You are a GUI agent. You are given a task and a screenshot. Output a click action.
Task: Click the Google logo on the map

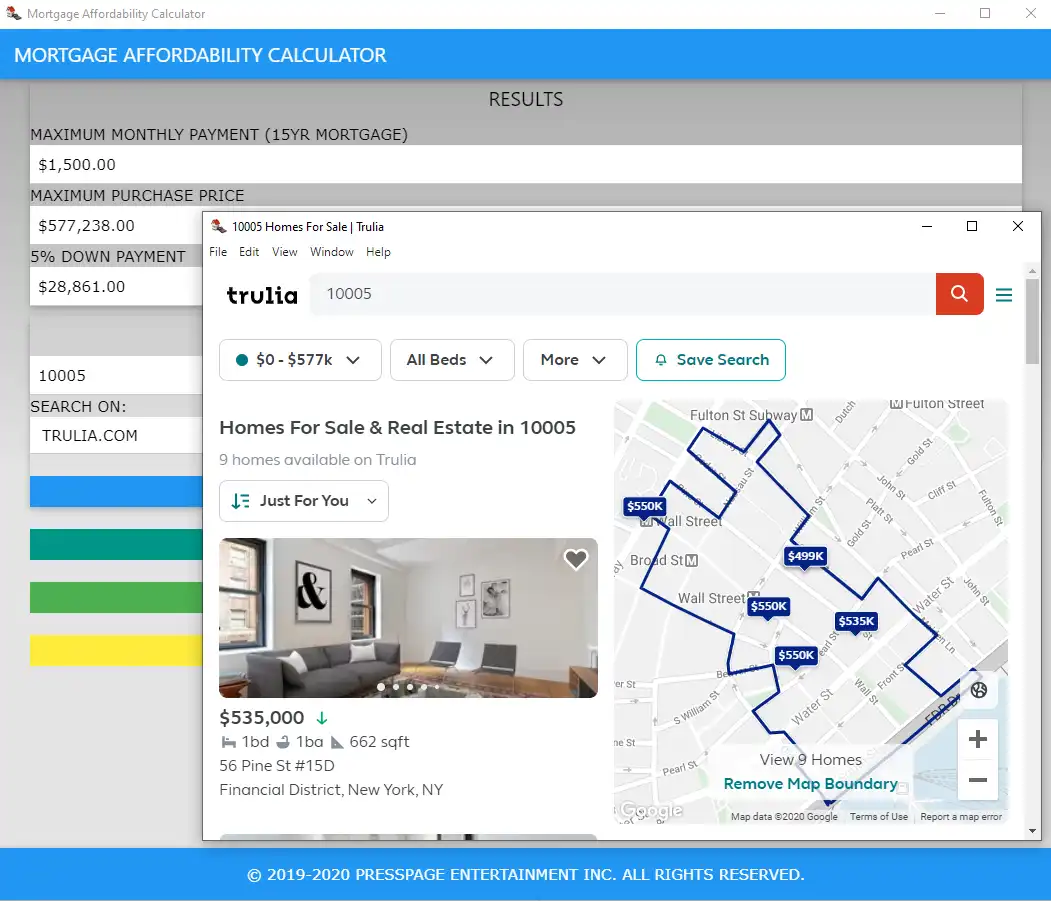click(650, 810)
